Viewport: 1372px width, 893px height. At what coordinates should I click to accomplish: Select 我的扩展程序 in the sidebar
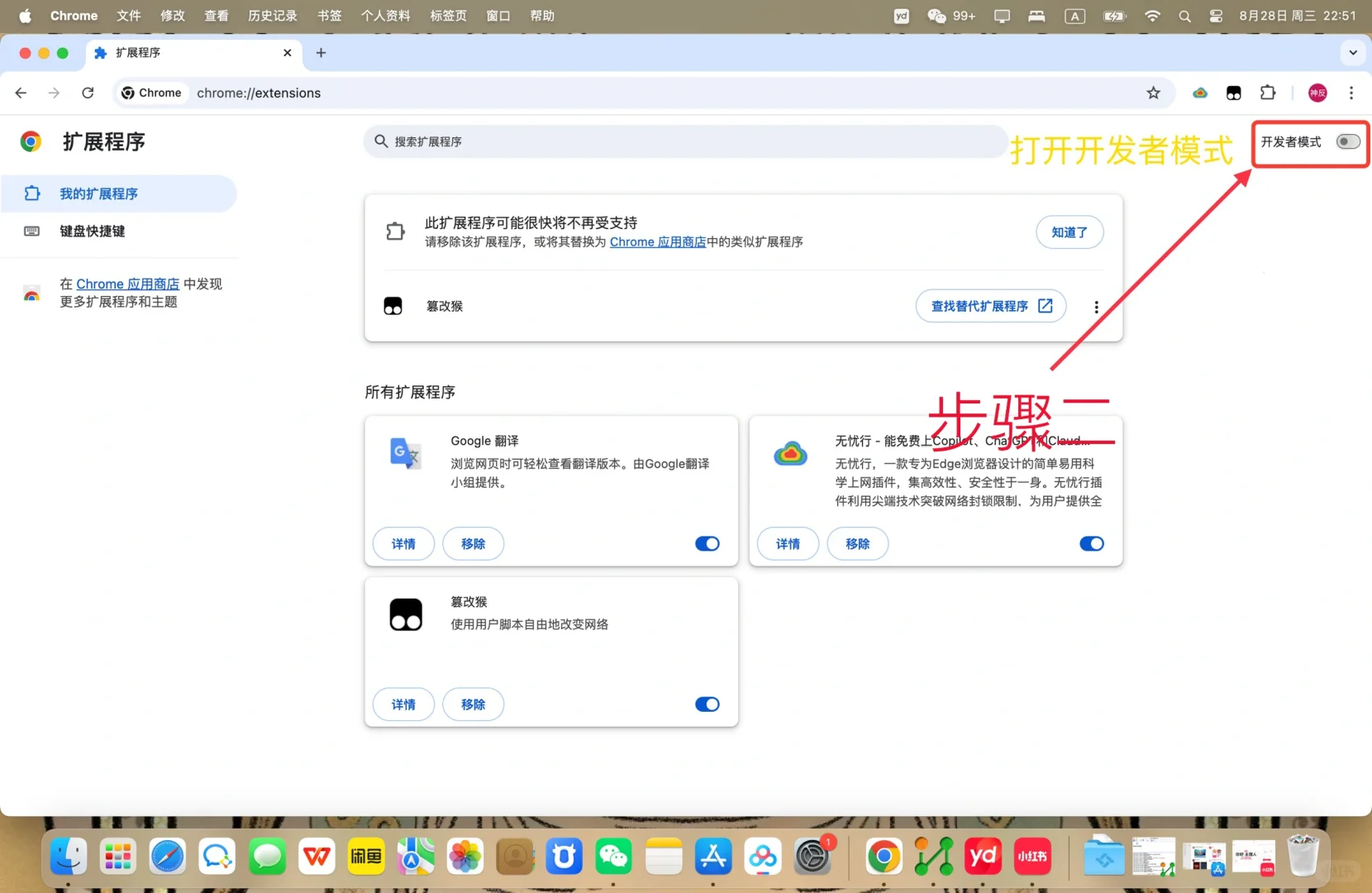(x=97, y=193)
